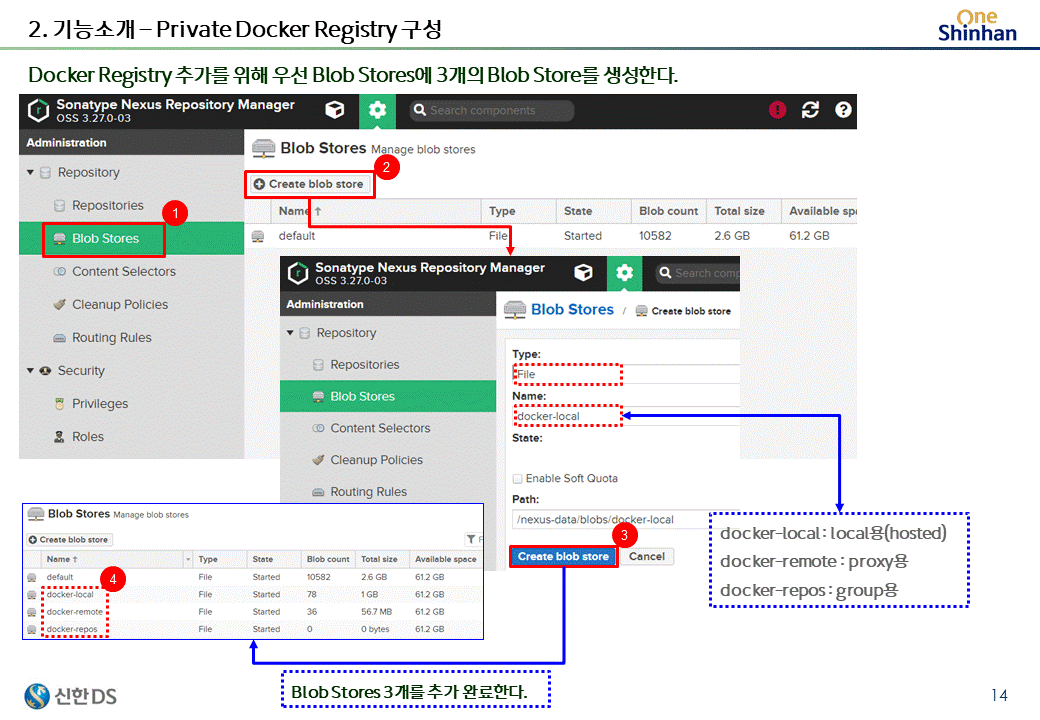The height and width of the screenshot is (720, 1040).
Task: Sort by the Name column header in the top list
Action: coord(375,211)
